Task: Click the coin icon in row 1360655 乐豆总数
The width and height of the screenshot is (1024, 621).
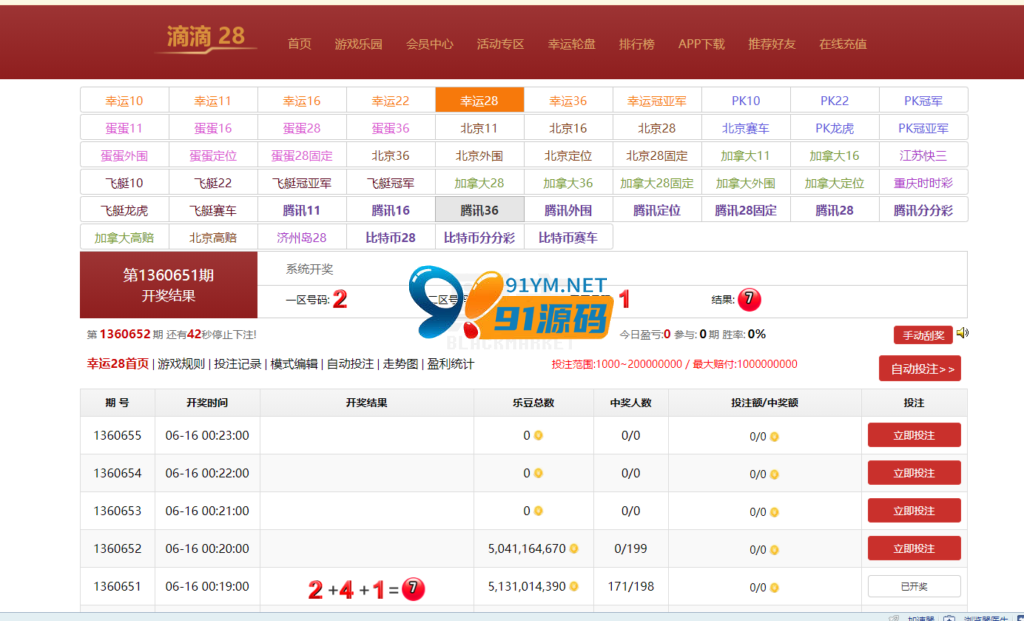Action: pyautogui.click(x=538, y=436)
